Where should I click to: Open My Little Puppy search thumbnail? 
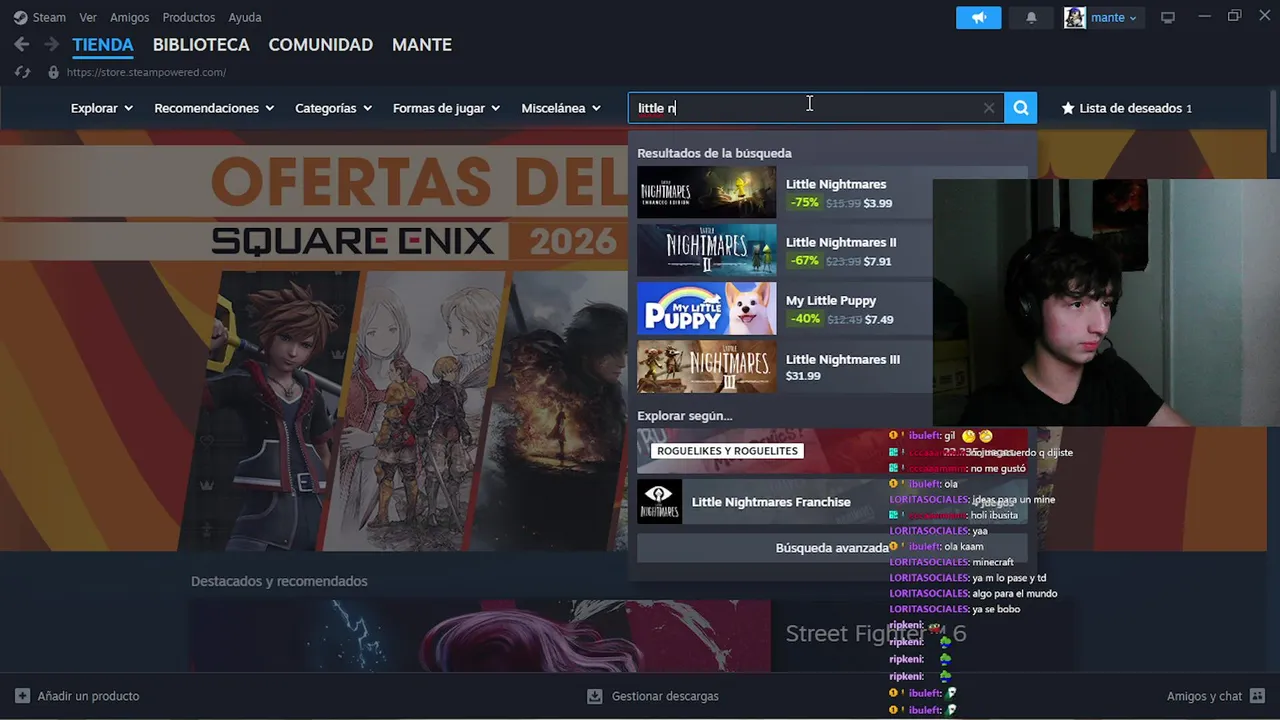click(x=706, y=308)
